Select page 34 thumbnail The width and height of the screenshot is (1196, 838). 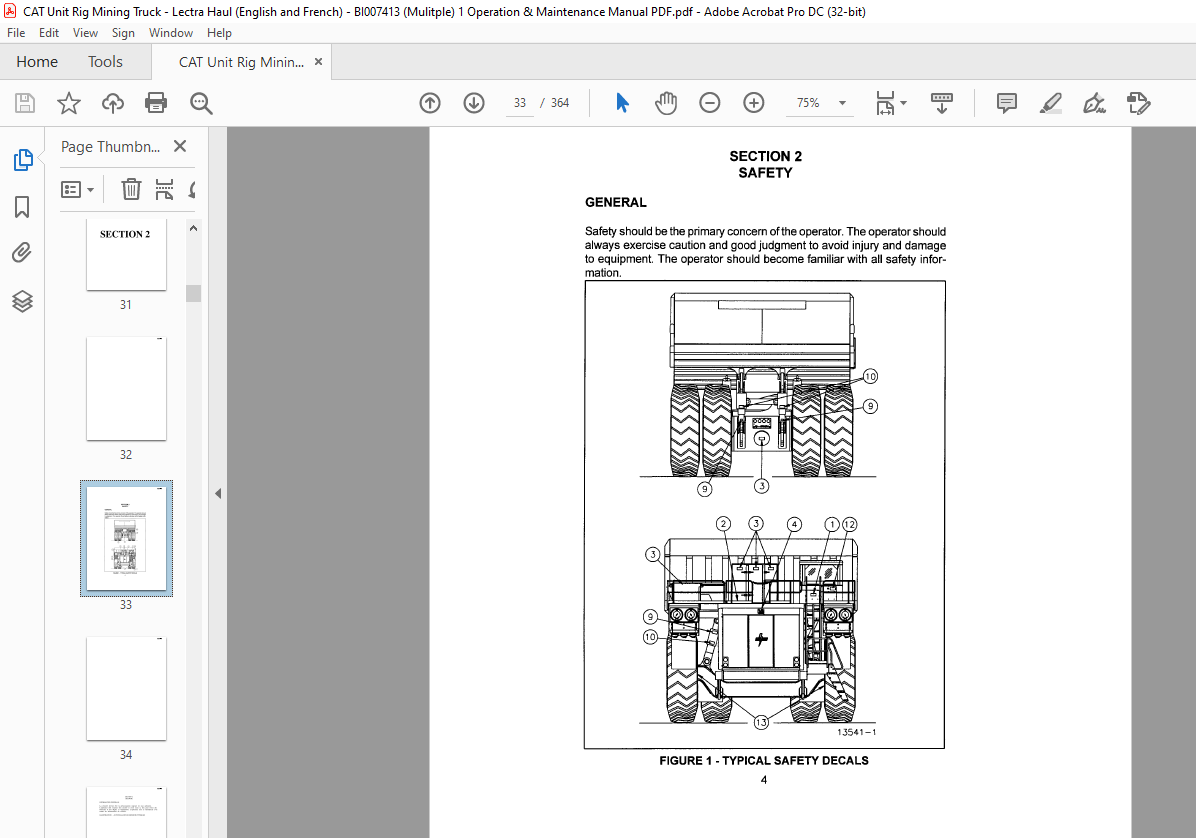tap(126, 689)
